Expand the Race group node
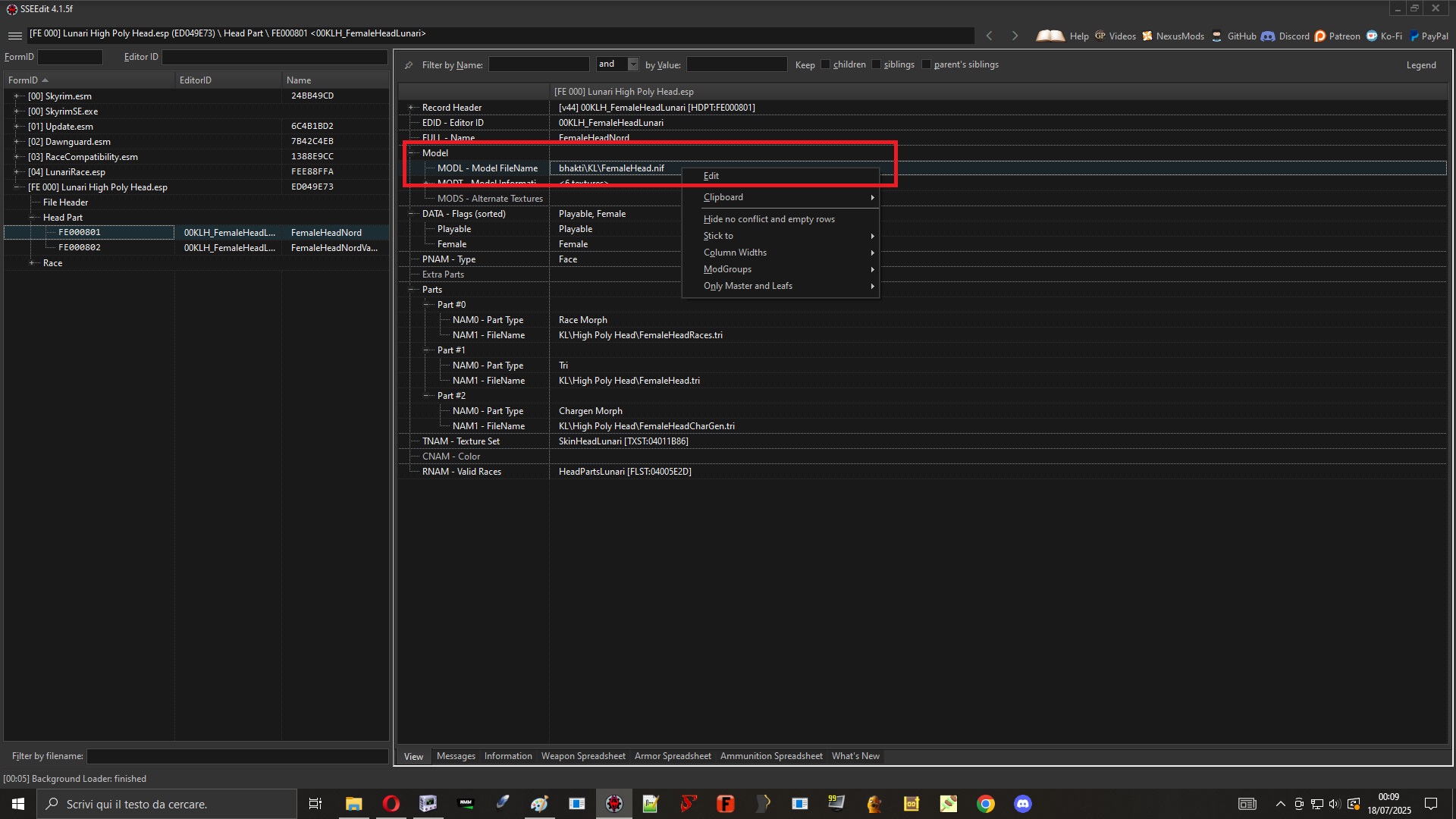This screenshot has height=819, width=1456. coord(32,263)
